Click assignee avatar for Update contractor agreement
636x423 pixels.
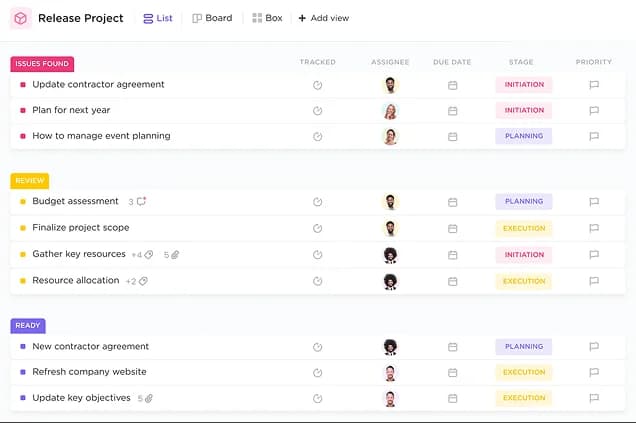click(x=390, y=85)
